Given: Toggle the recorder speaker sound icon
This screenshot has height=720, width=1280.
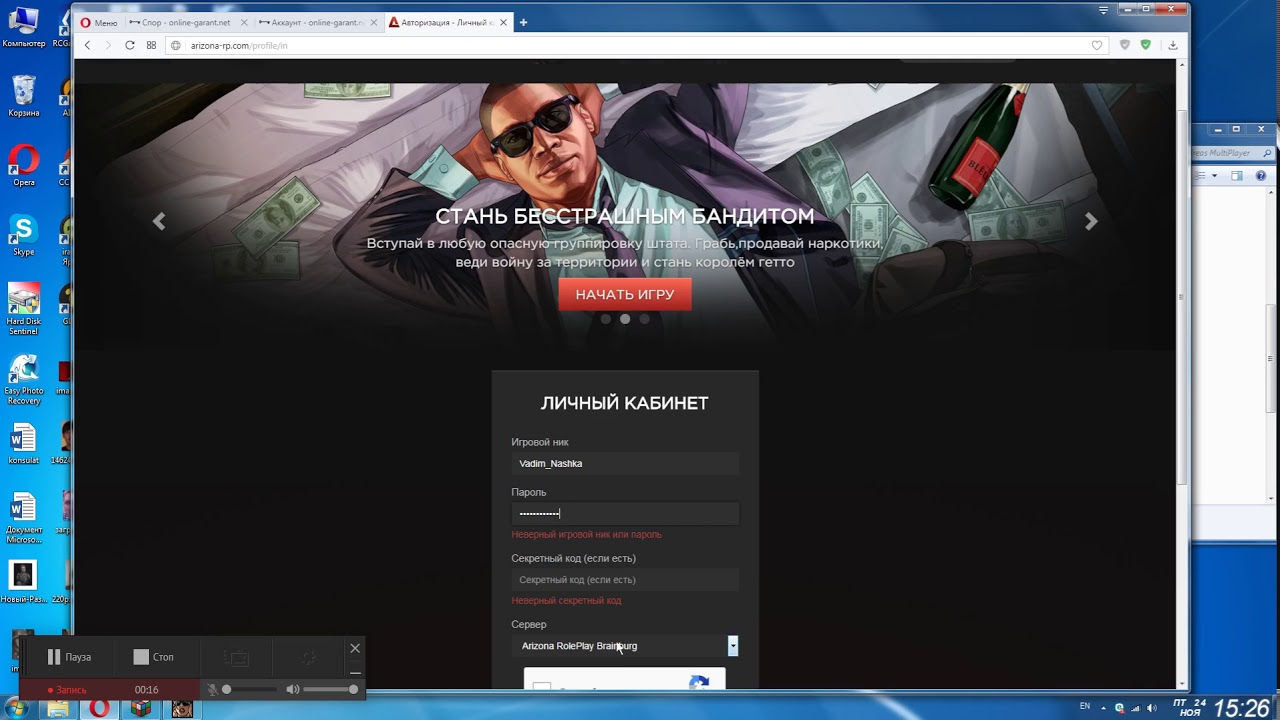Looking at the screenshot, I should pos(292,689).
